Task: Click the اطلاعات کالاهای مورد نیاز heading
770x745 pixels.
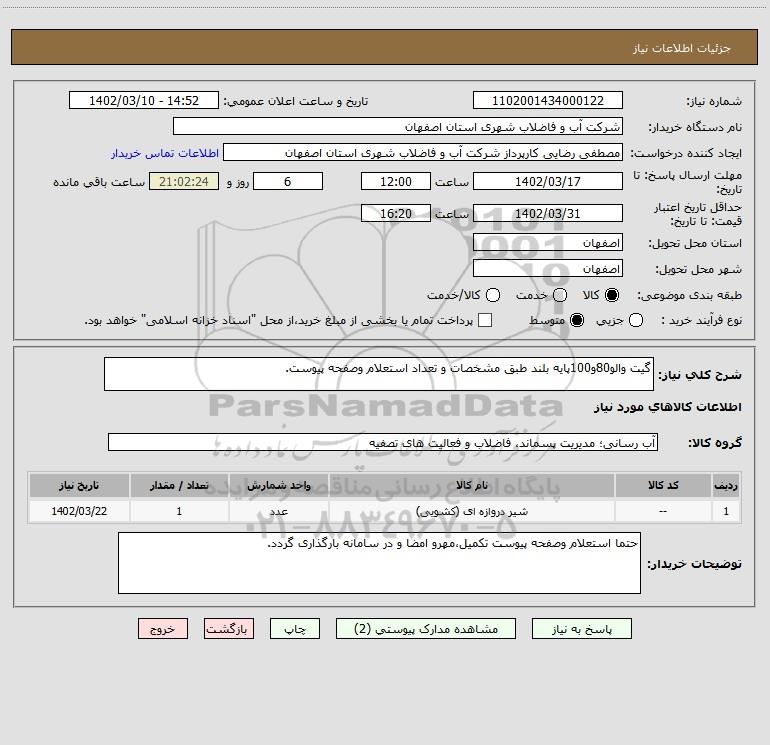Action: [x=668, y=407]
